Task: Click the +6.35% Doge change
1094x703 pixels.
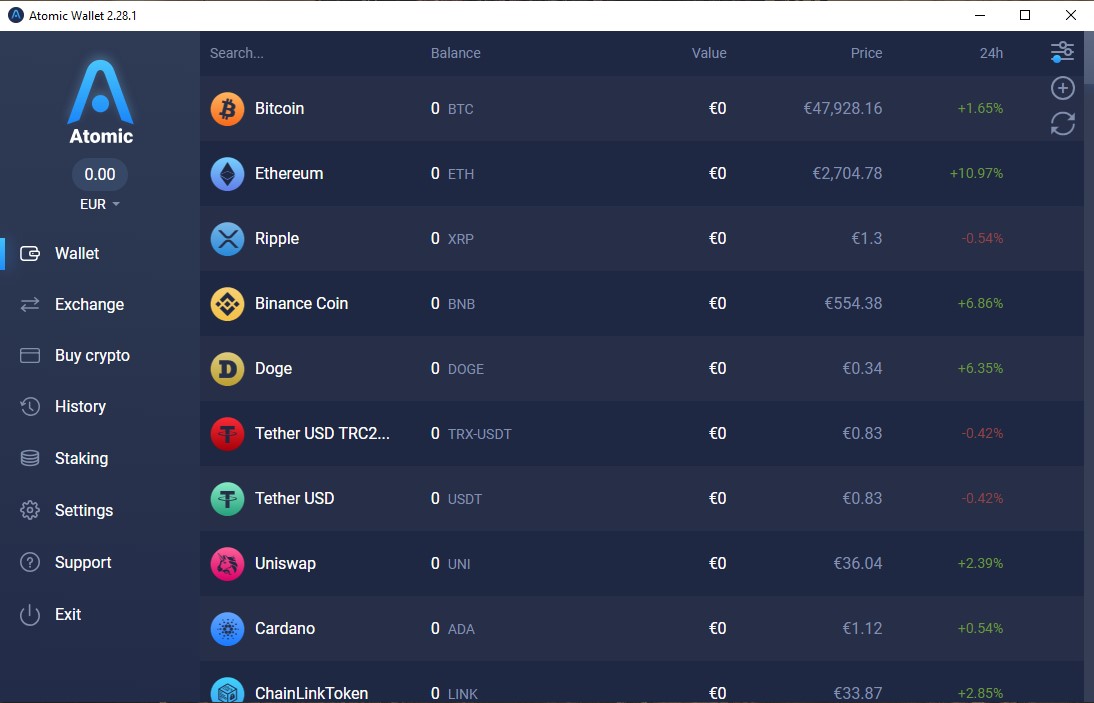Action: [980, 368]
